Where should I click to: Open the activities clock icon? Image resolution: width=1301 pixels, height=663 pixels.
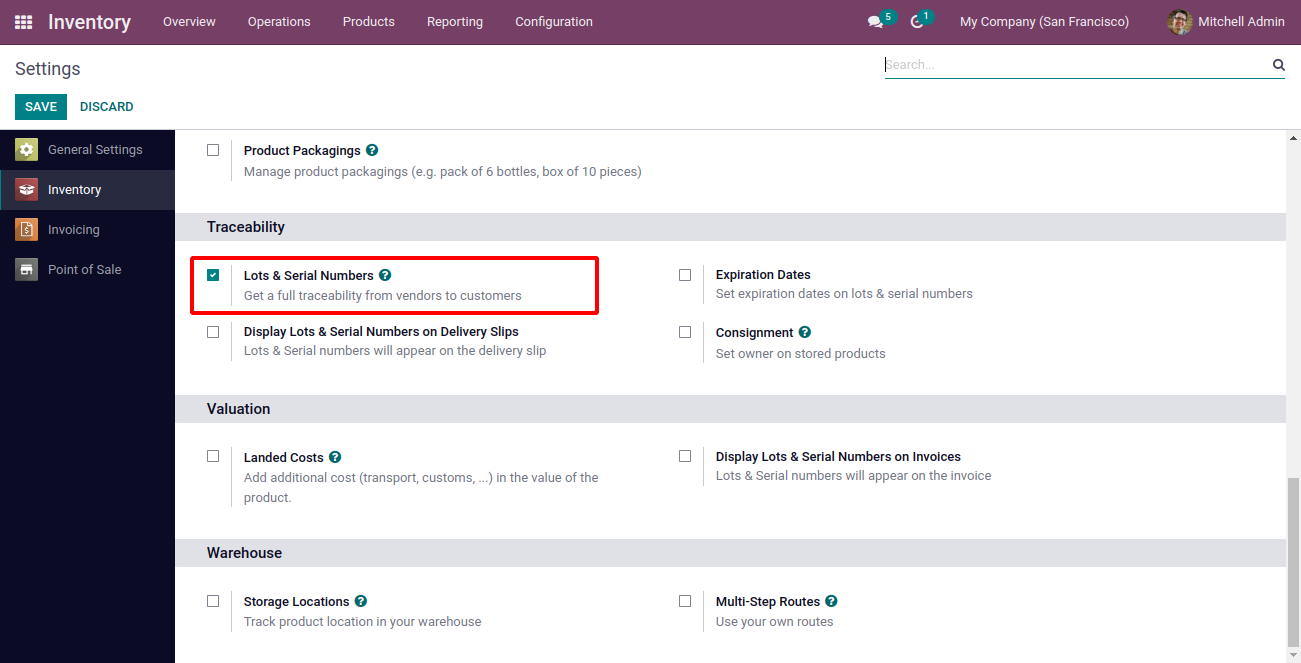[917, 22]
